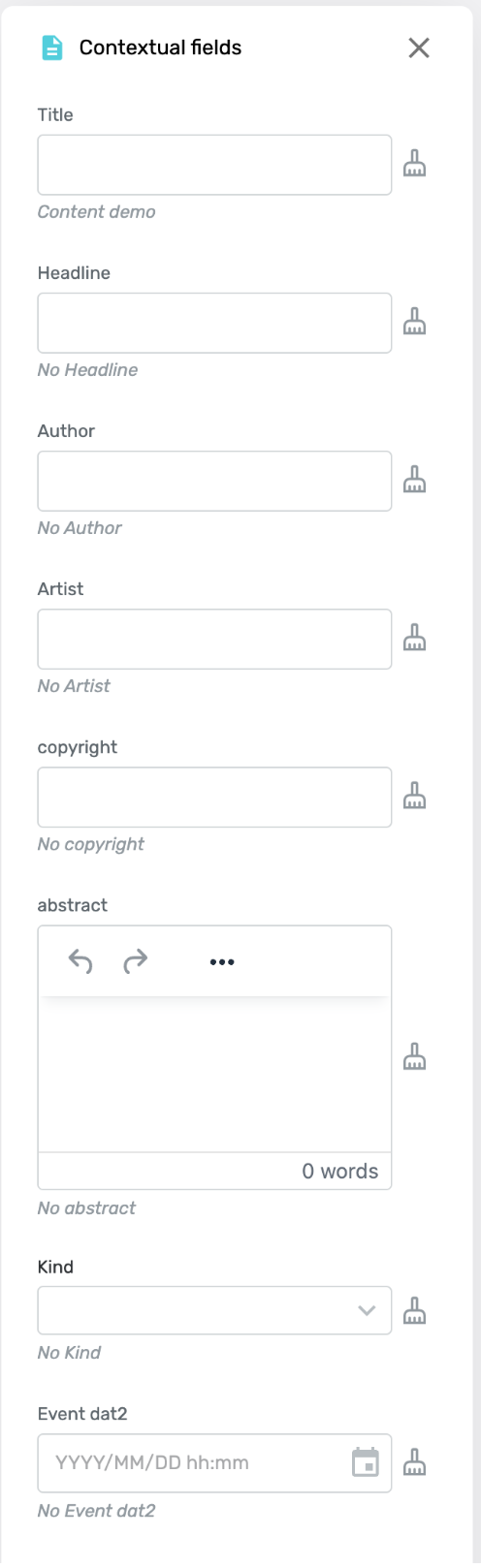Click the broom icon next to Event dat2
Image resolution: width=481 pixels, height=1568 pixels.
414,1462
